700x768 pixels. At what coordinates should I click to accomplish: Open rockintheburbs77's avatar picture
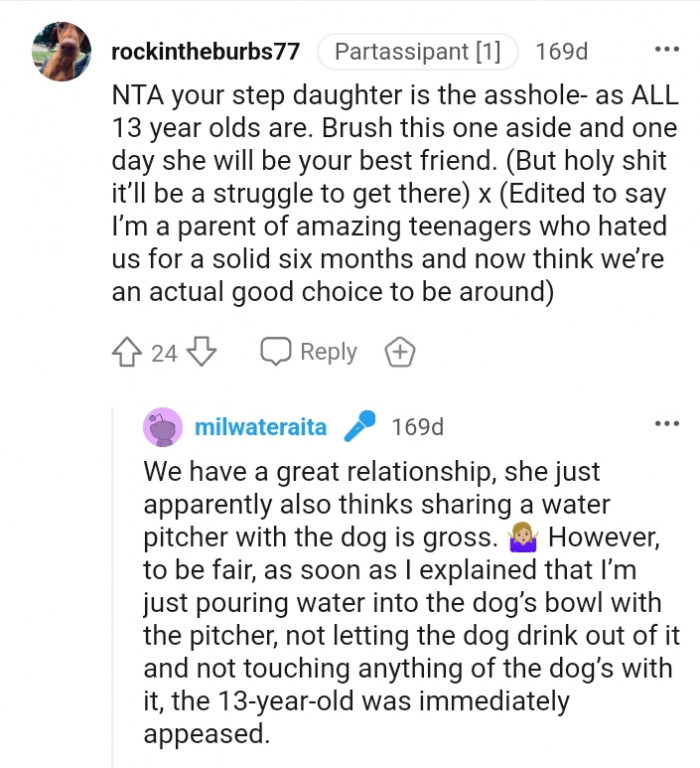pos(59,51)
